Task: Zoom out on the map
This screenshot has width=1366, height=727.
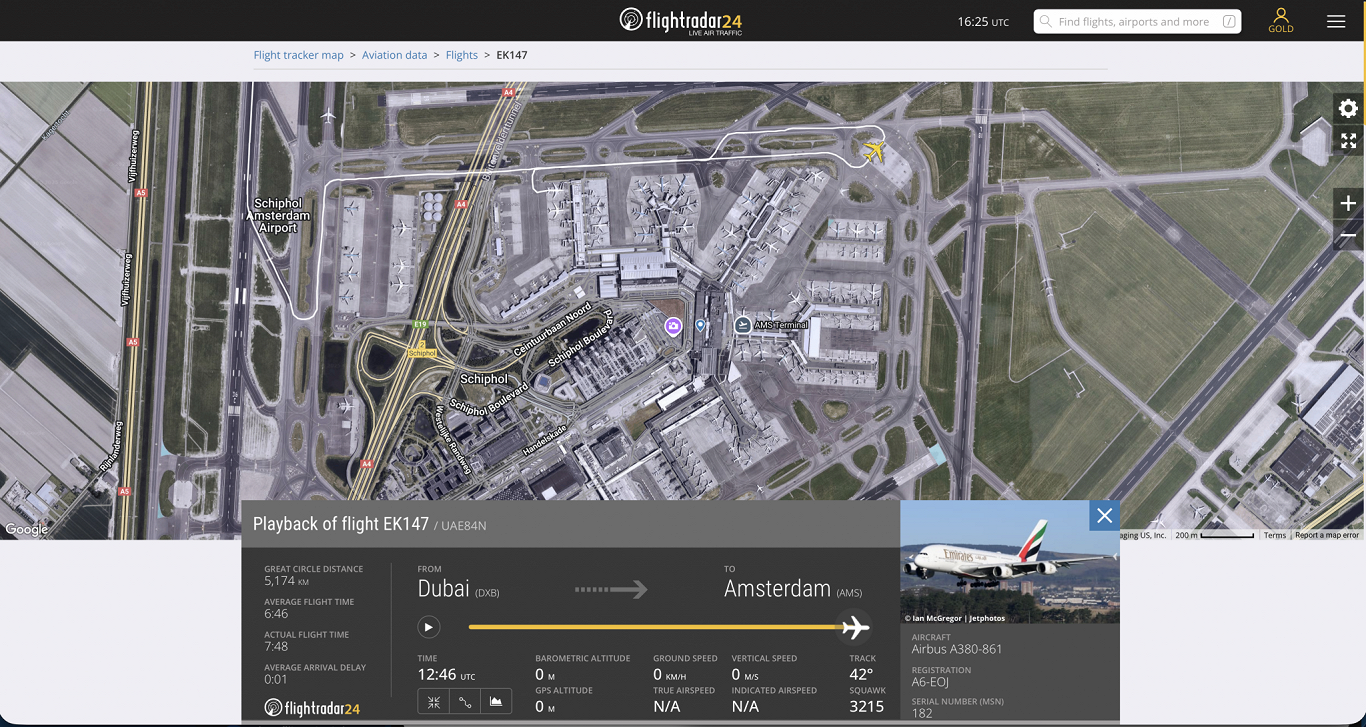Action: pyautogui.click(x=1348, y=236)
